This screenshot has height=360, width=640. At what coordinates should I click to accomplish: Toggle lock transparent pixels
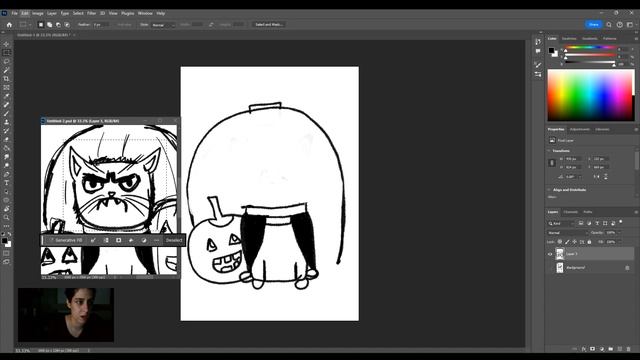(560, 242)
